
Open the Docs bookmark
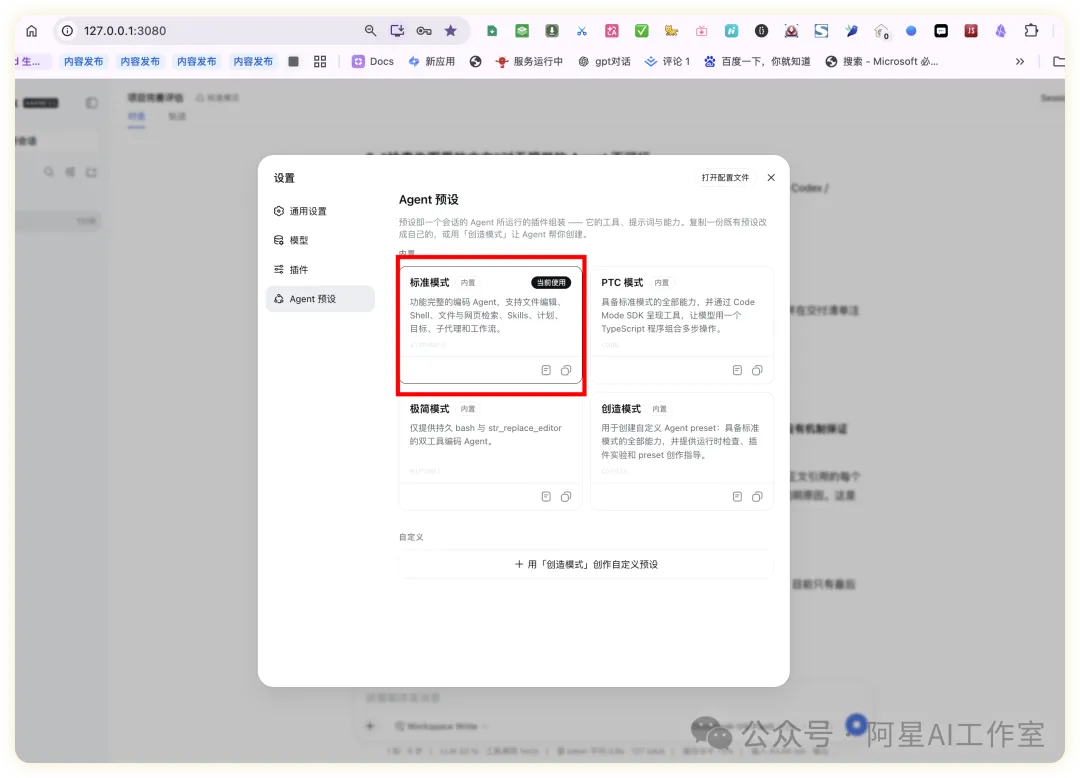pyautogui.click(x=373, y=61)
